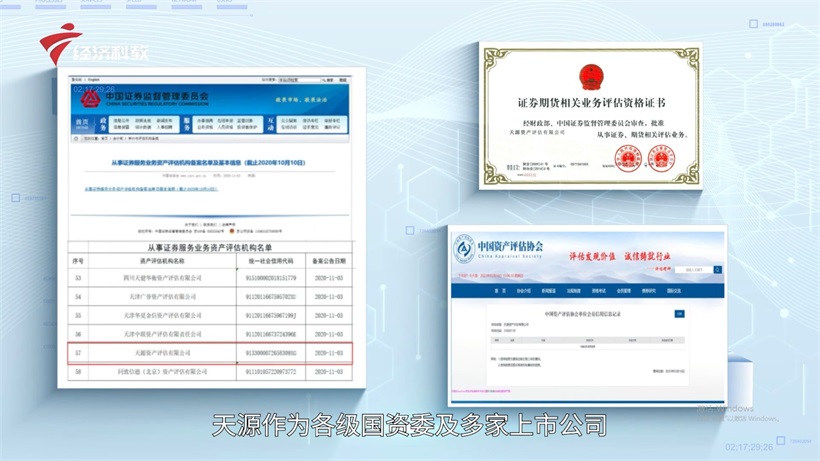Screen dimensions: 820x461
Task: Select the highlighted cell 天源资产评估有限公司
Action: (162, 353)
